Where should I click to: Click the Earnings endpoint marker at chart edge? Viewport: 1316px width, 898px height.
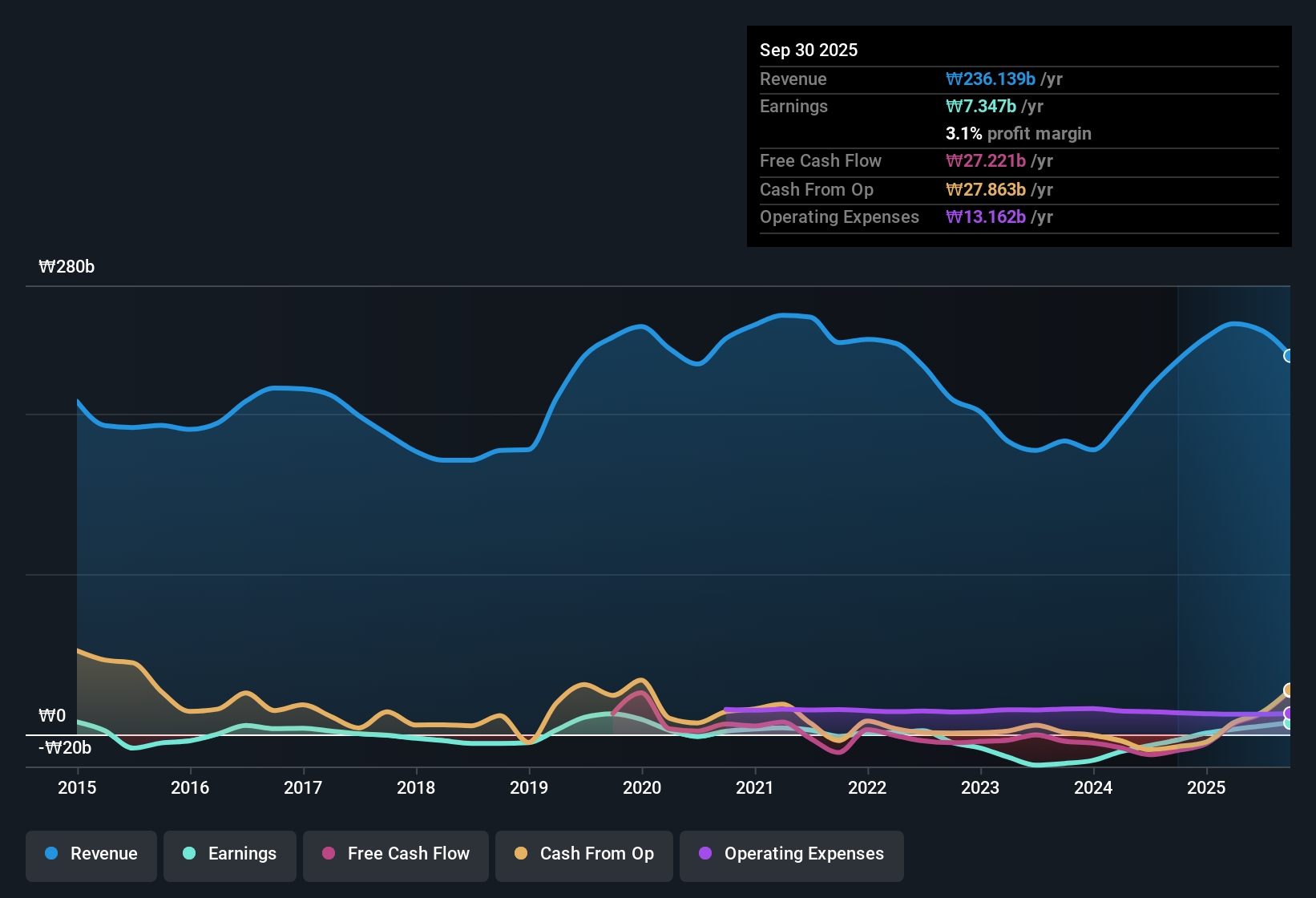pyautogui.click(x=1289, y=724)
